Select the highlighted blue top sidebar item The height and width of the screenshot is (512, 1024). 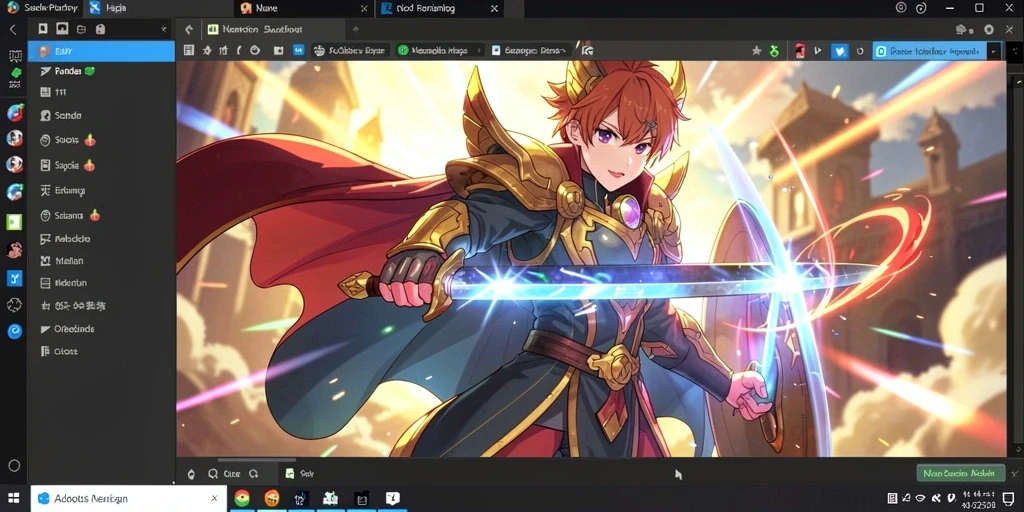click(101, 51)
